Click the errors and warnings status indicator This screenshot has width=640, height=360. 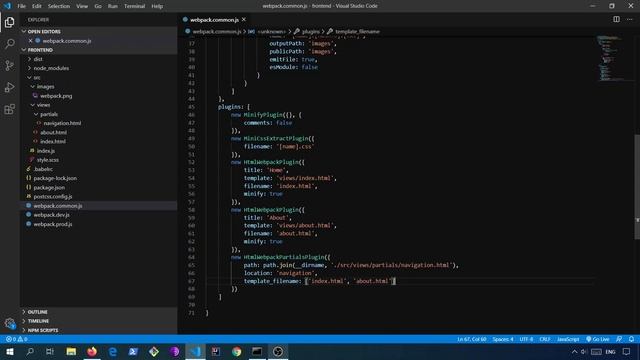tap(17, 339)
